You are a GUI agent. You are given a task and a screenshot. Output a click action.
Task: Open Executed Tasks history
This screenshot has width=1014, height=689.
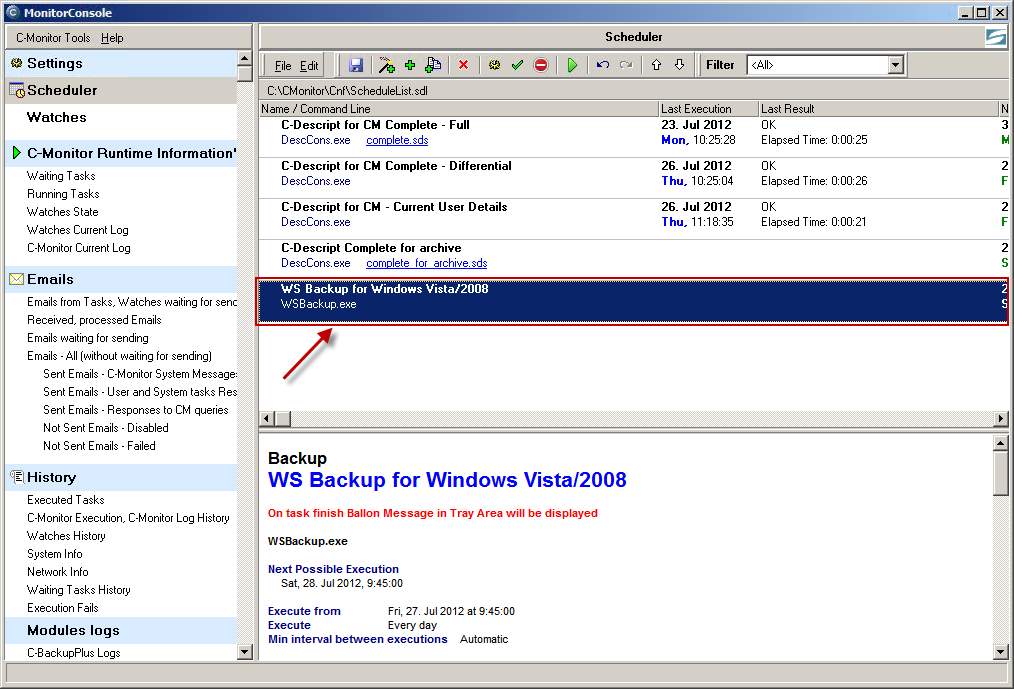(x=65, y=500)
